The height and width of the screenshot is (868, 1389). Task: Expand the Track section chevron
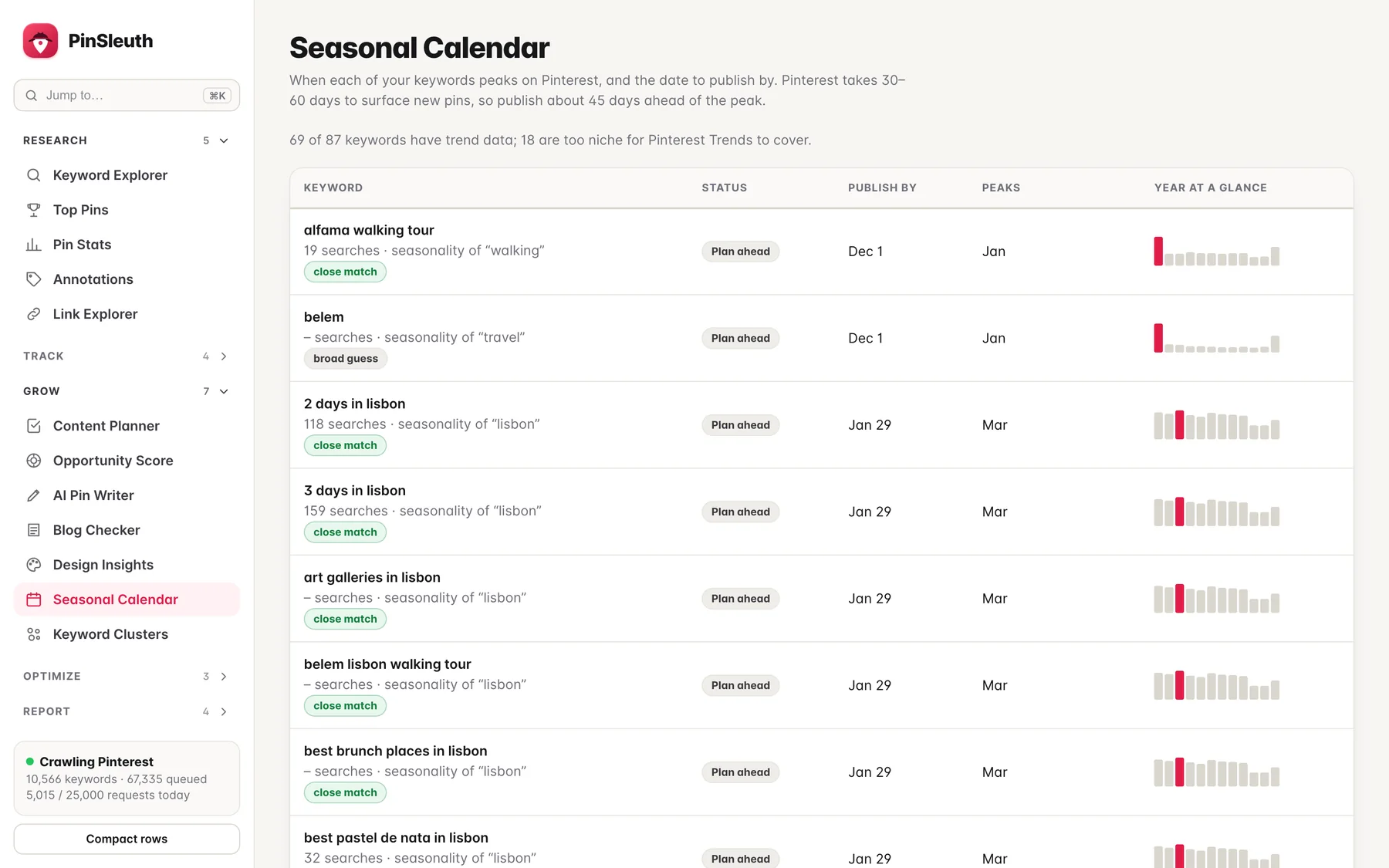(x=224, y=356)
